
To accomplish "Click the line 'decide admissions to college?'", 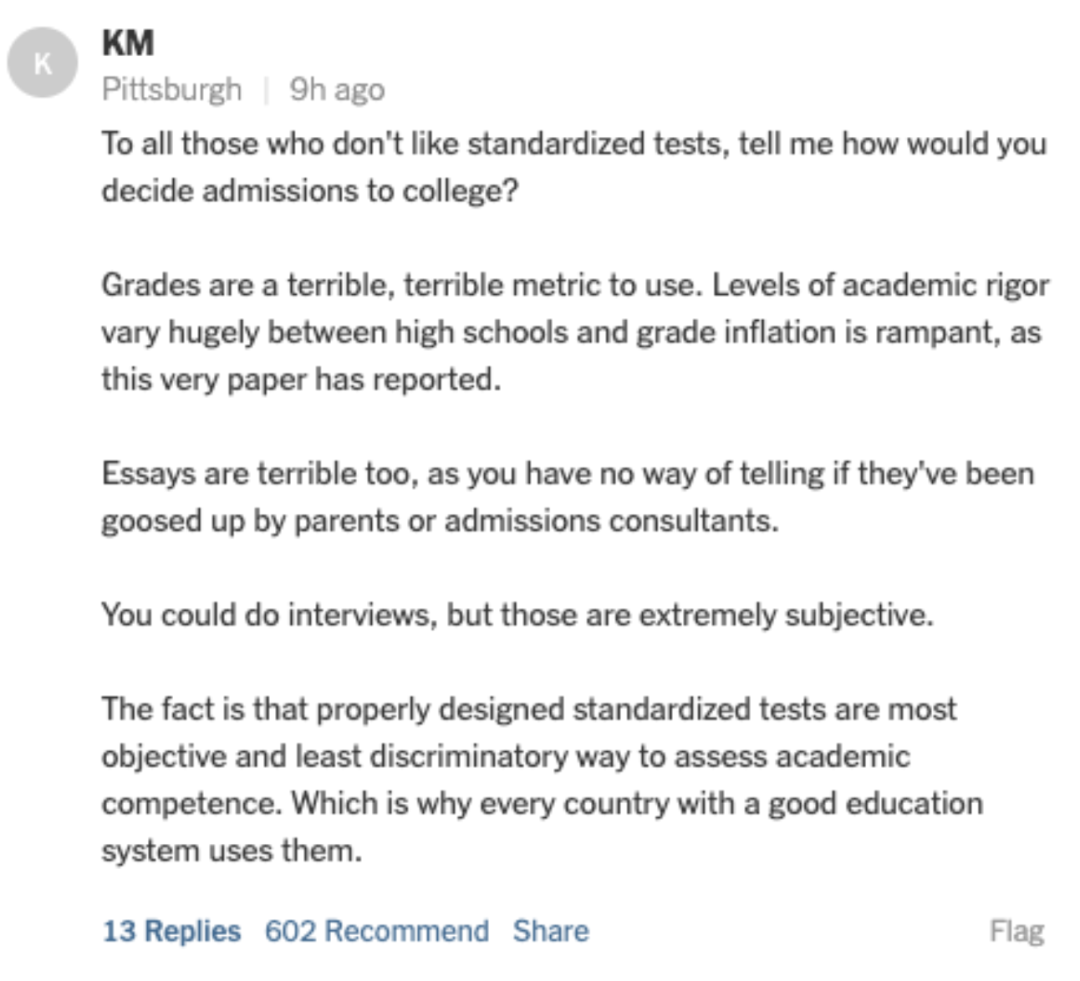I will [x=309, y=191].
